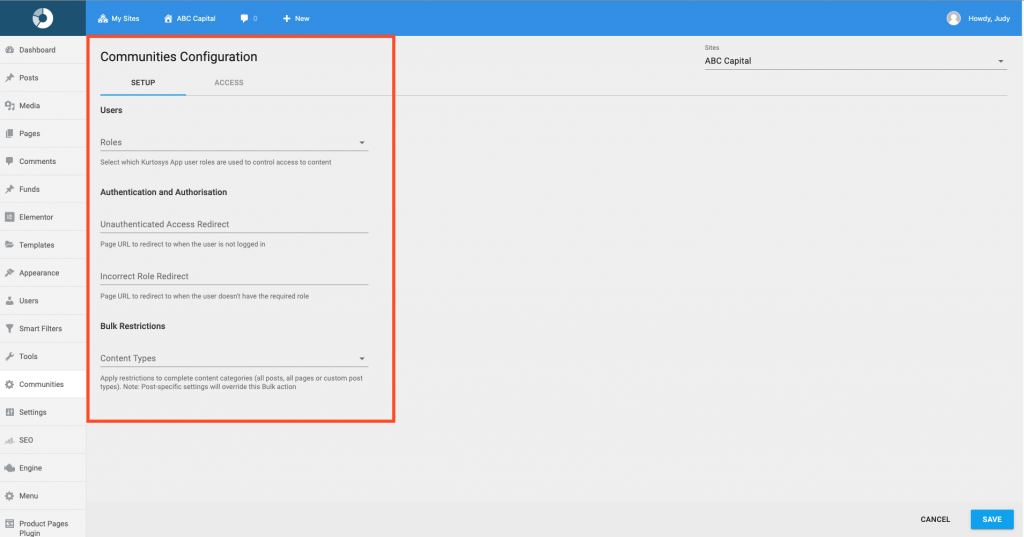Click the Appearance brush icon
The image size is (1024, 537).
coord(10,273)
